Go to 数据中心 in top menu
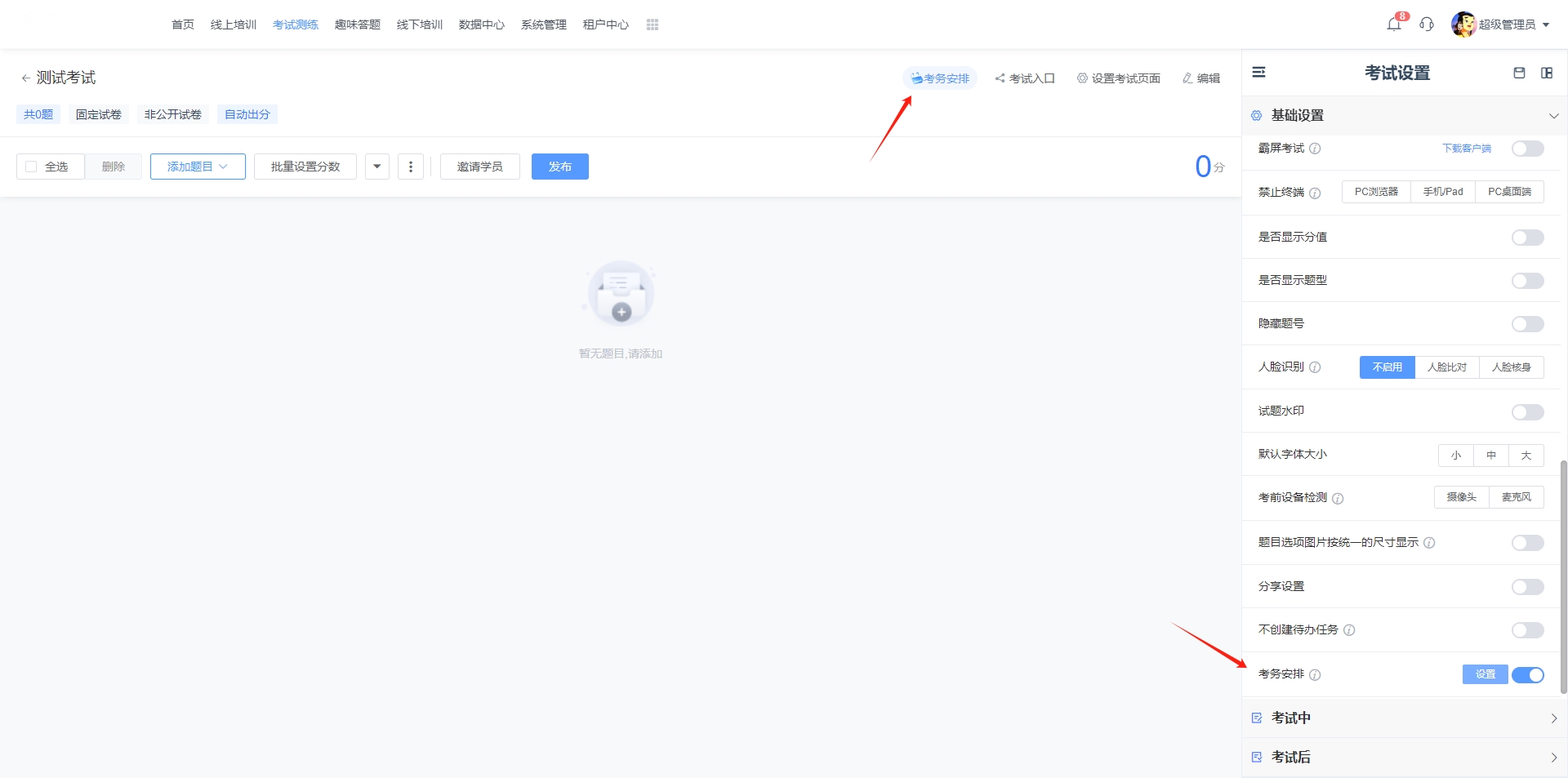The height and width of the screenshot is (778, 1568). (x=481, y=24)
